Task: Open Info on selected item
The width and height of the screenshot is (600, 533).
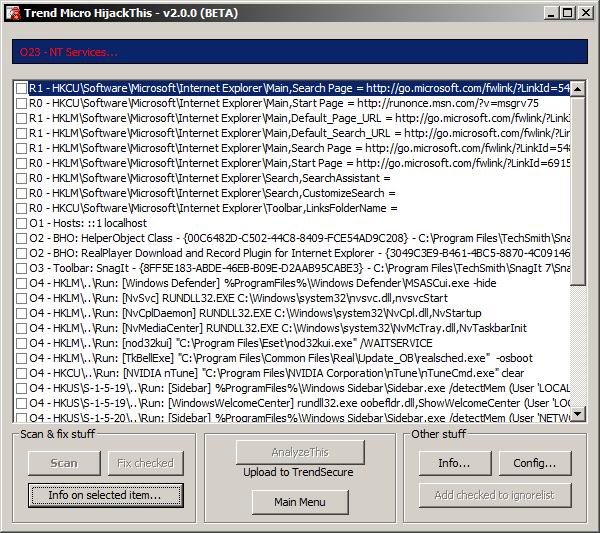Action: (106, 495)
